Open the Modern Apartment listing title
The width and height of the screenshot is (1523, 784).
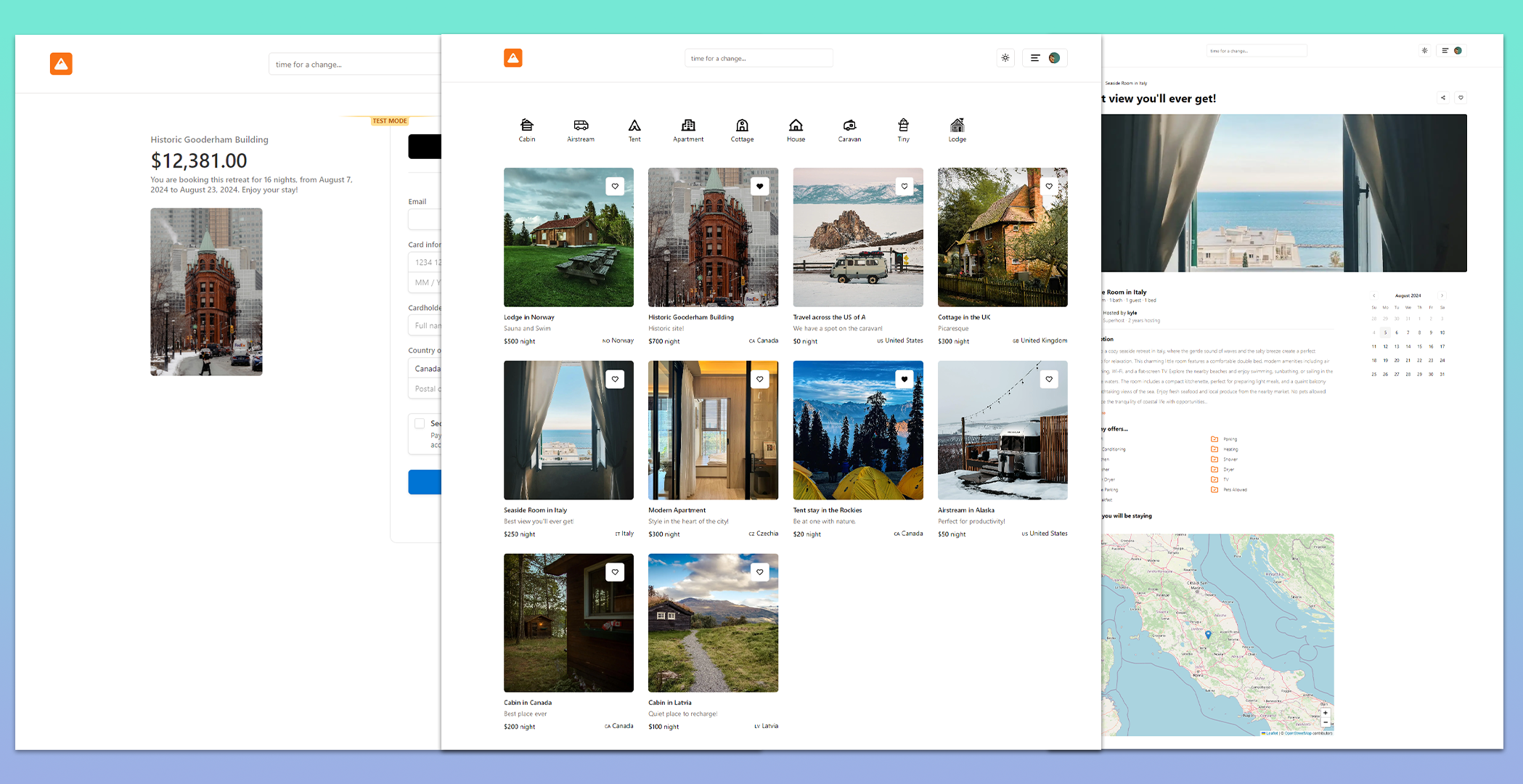point(677,510)
